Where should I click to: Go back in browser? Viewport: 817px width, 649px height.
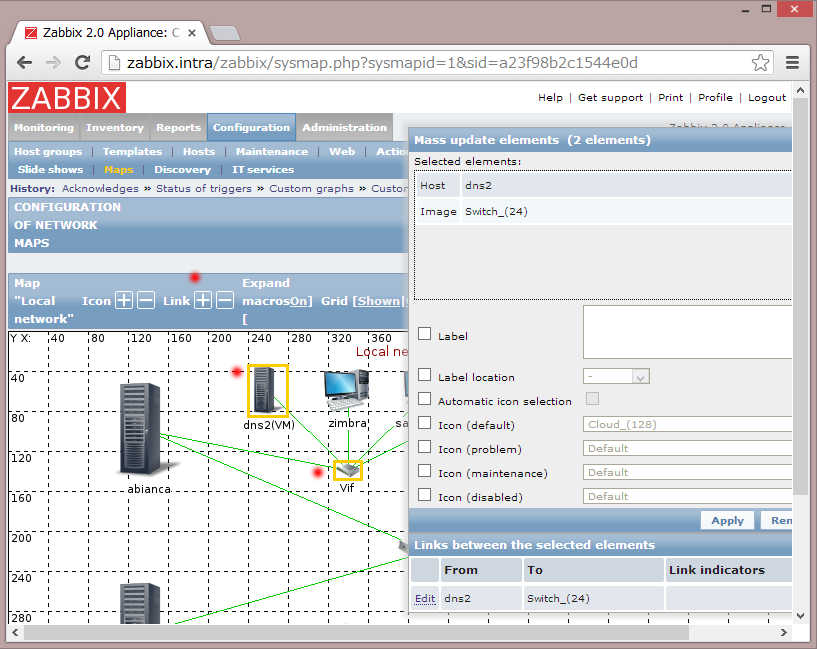24,63
